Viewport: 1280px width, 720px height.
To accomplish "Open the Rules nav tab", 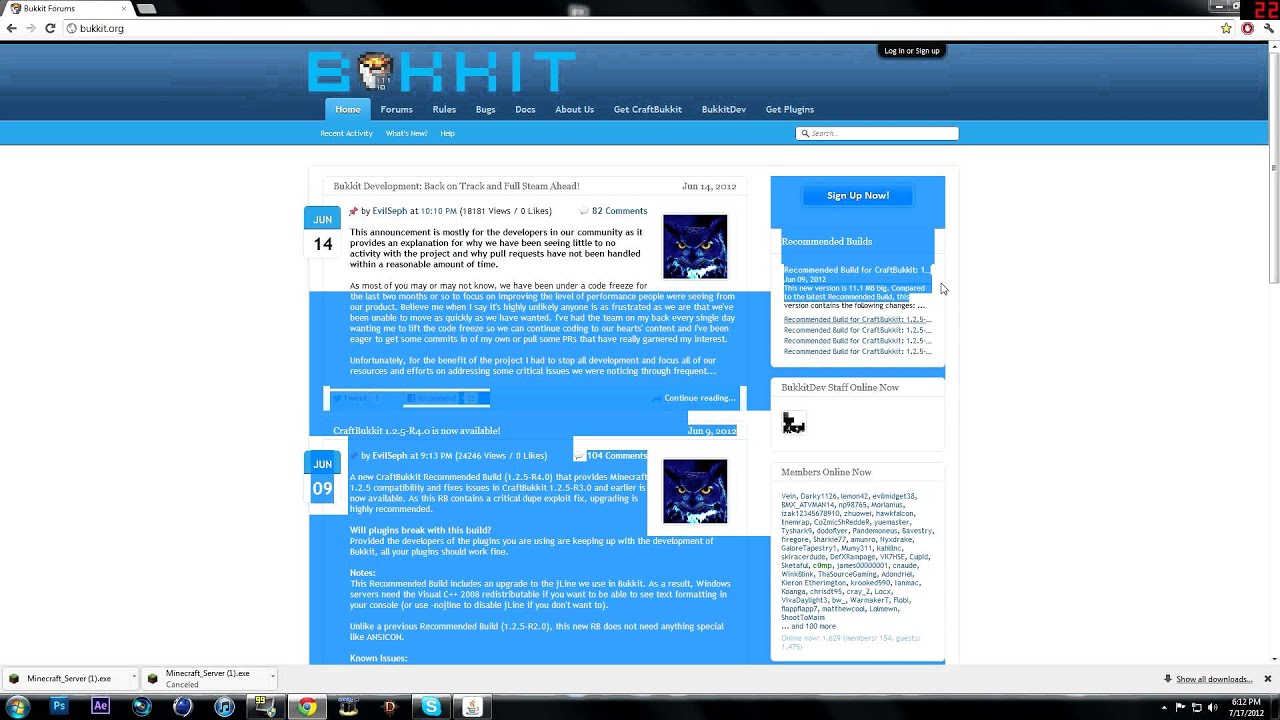I will point(444,109).
